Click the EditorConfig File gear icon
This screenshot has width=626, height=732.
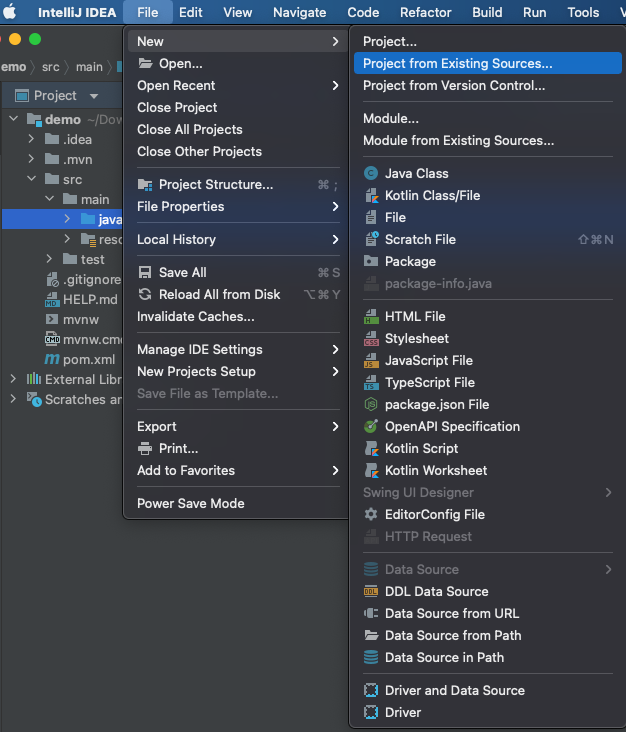(371, 514)
